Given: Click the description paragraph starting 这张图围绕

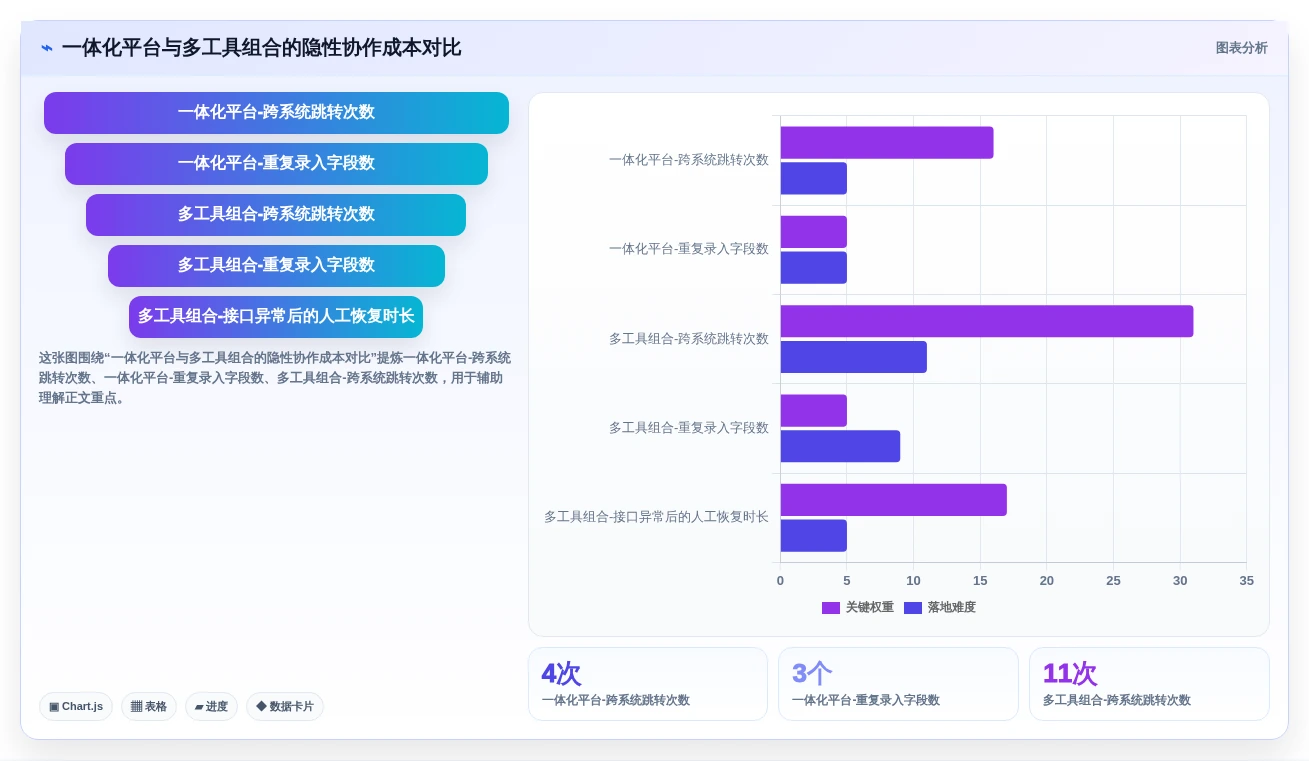Looking at the screenshot, I should point(276,377).
